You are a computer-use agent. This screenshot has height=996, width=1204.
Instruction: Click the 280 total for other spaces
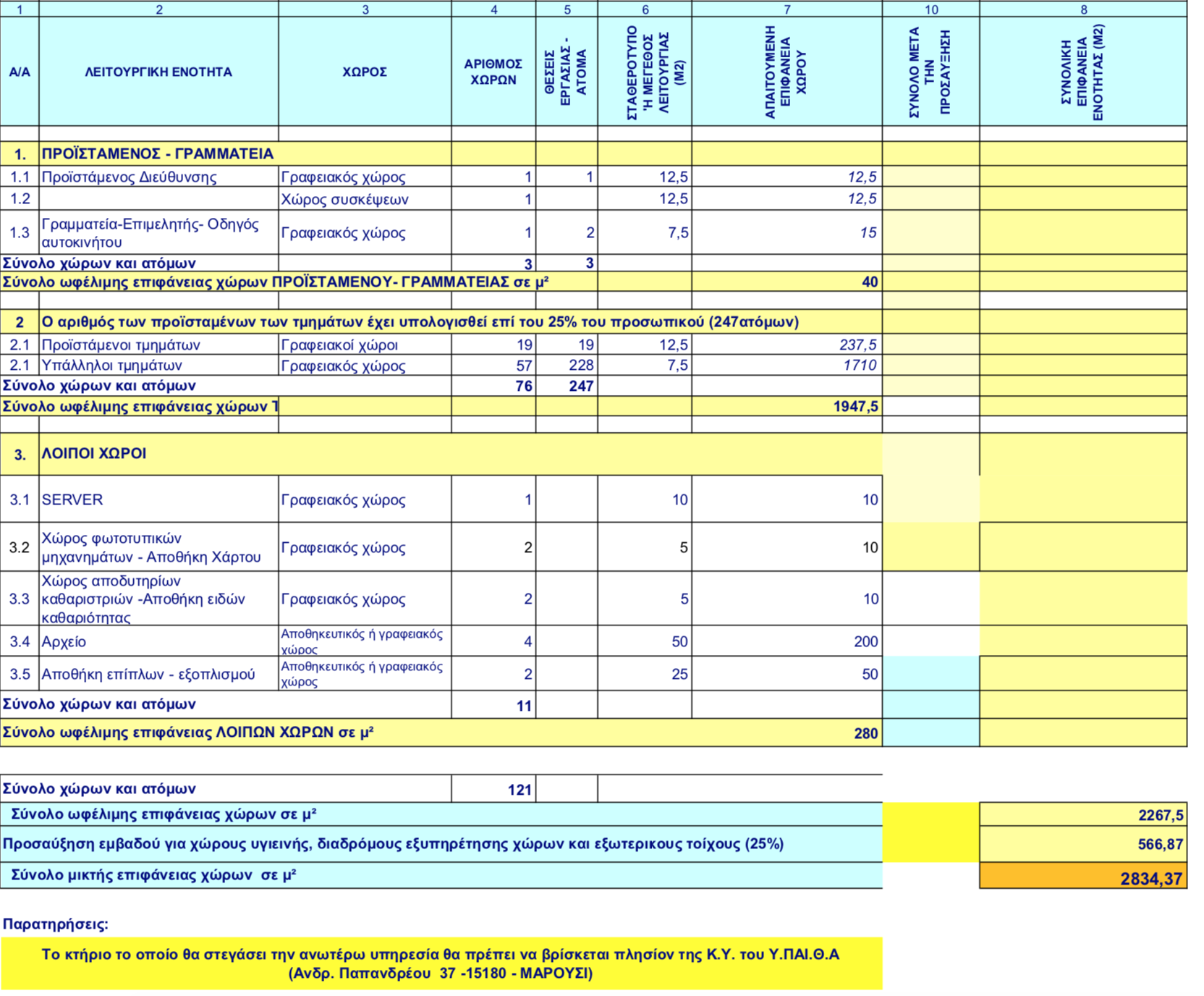(865, 733)
